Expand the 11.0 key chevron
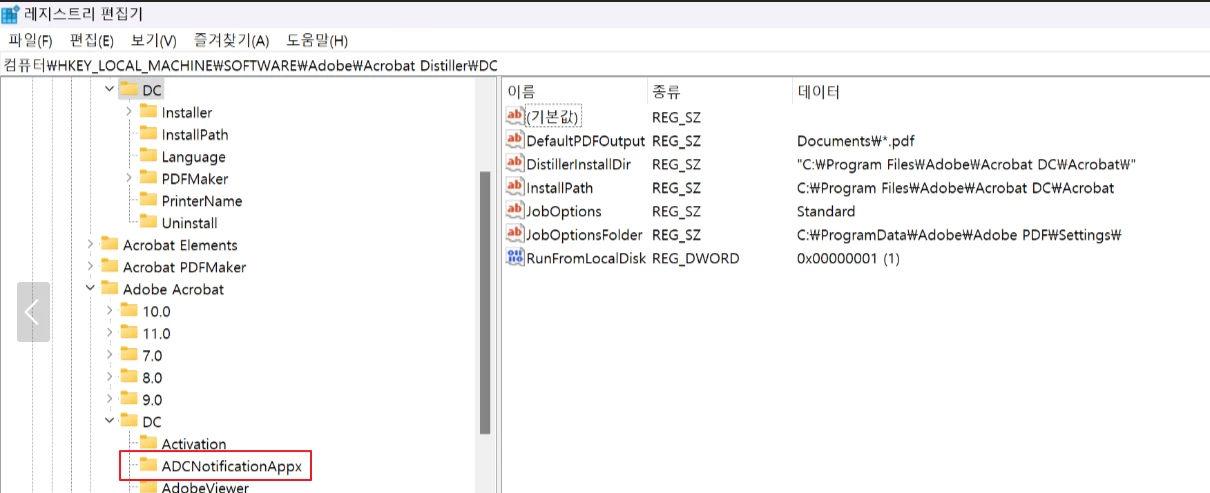 (x=109, y=332)
